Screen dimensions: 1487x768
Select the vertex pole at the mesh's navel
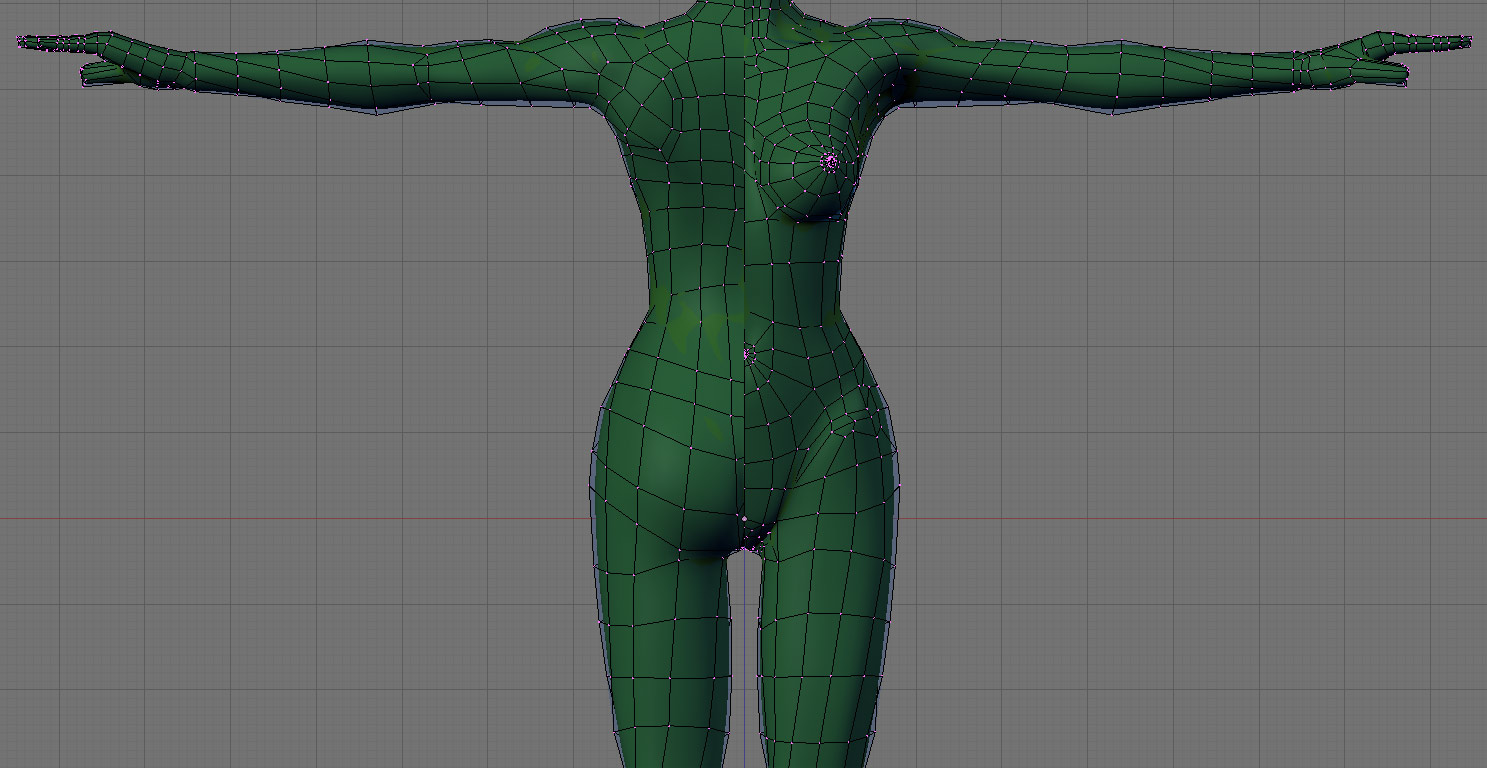click(748, 354)
